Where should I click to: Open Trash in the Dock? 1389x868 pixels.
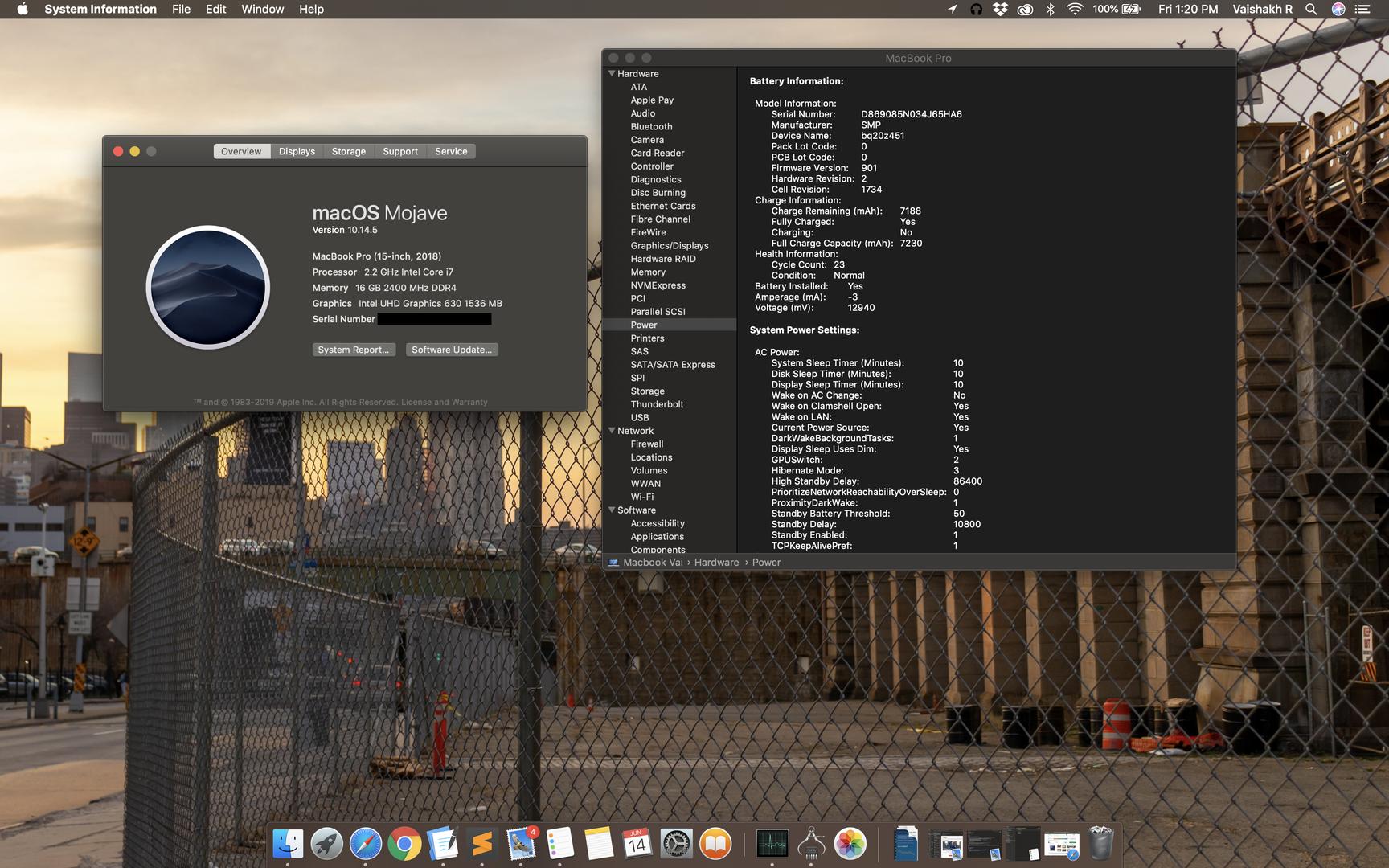[1101, 844]
